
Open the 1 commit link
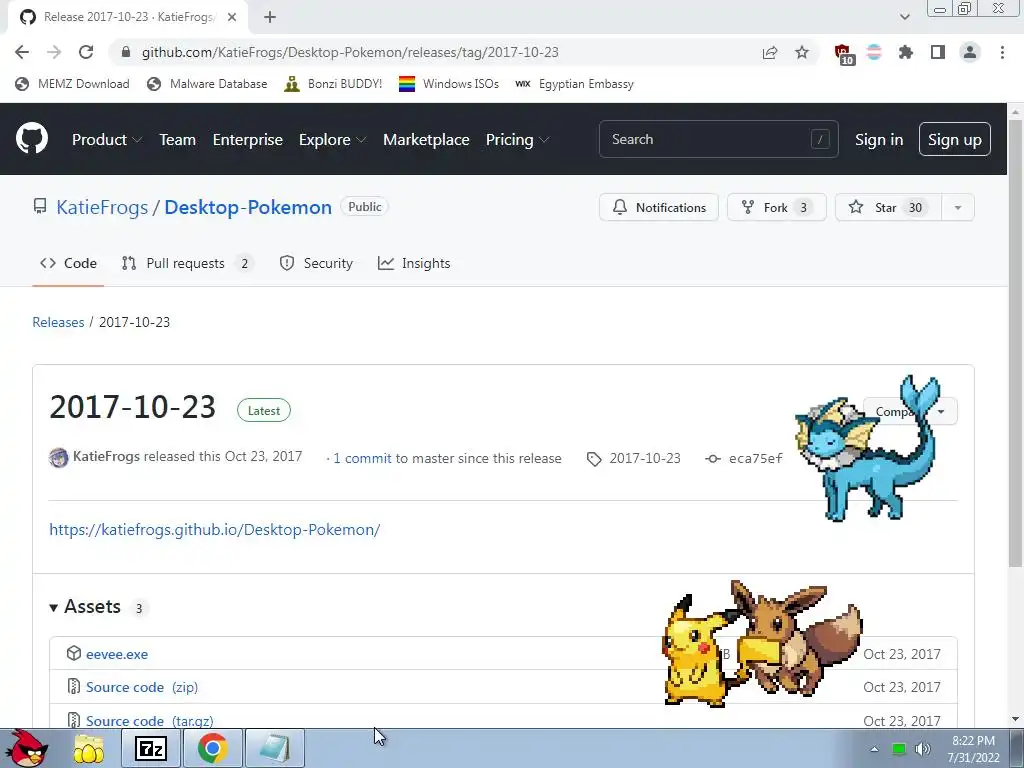pyautogui.click(x=362, y=458)
